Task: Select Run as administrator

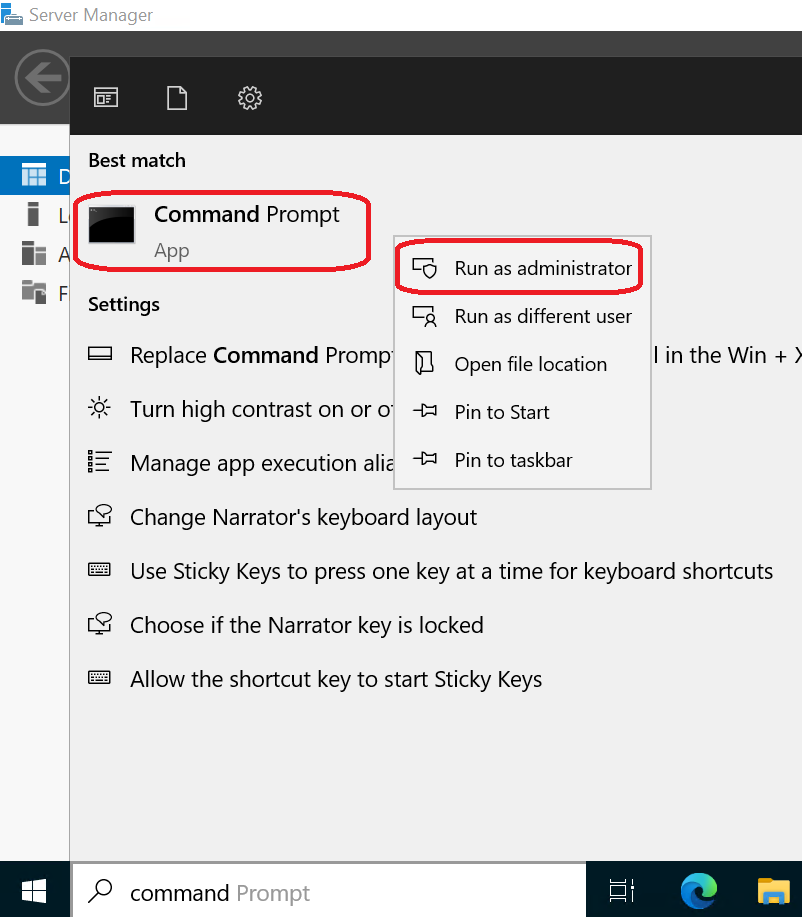Action: (519, 267)
